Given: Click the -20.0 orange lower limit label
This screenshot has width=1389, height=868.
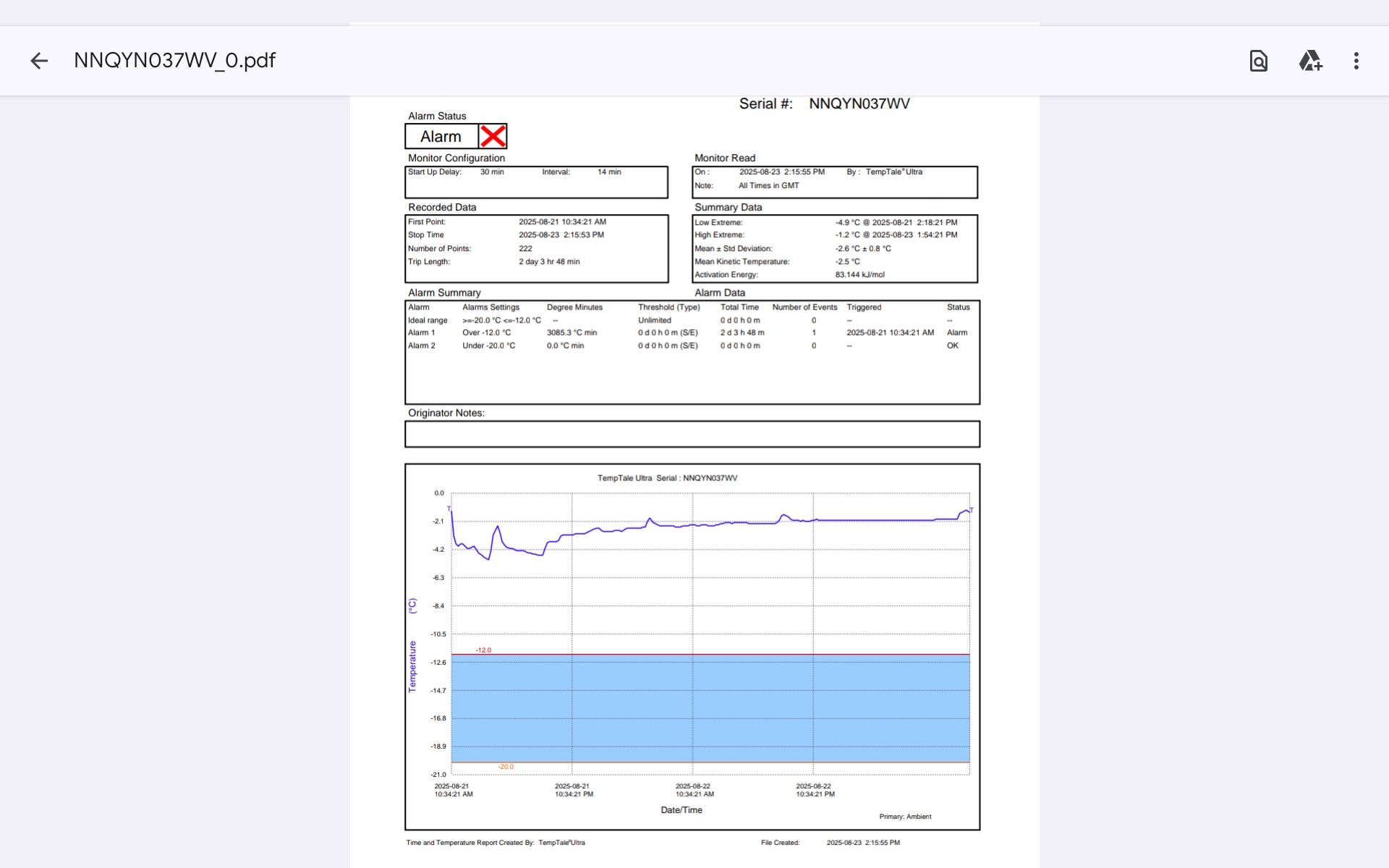Looking at the screenshot, I should pyautogui.click(x=506, y=767).
